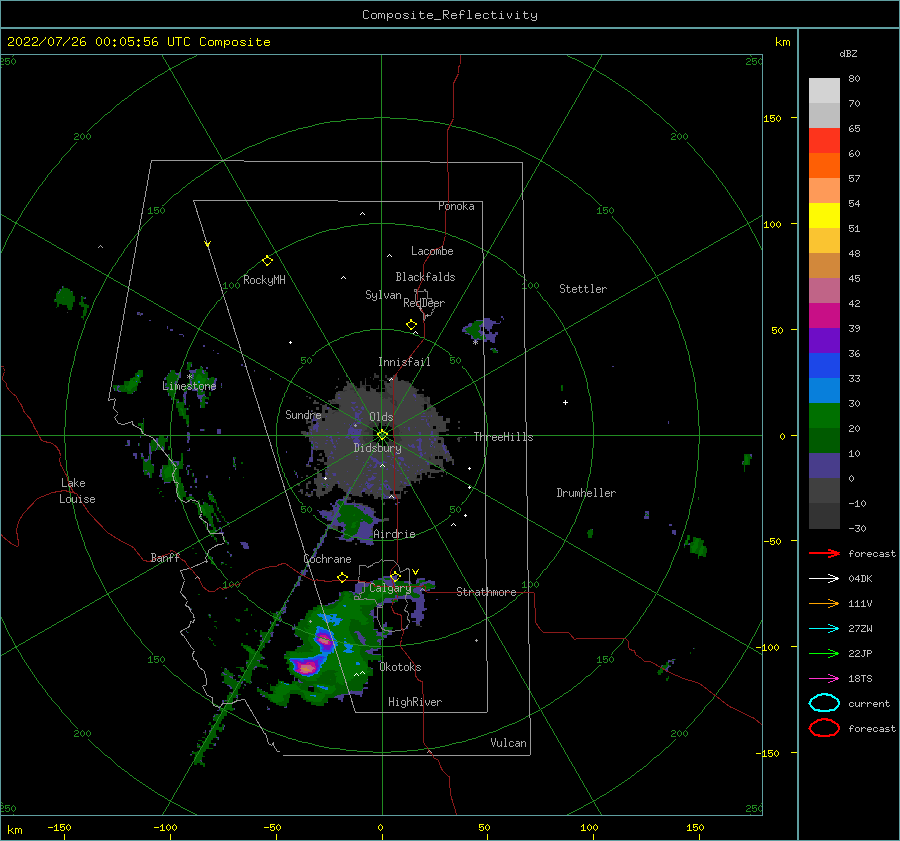Click the Cochrane label

pyautogui.click(x=327, y=559)
